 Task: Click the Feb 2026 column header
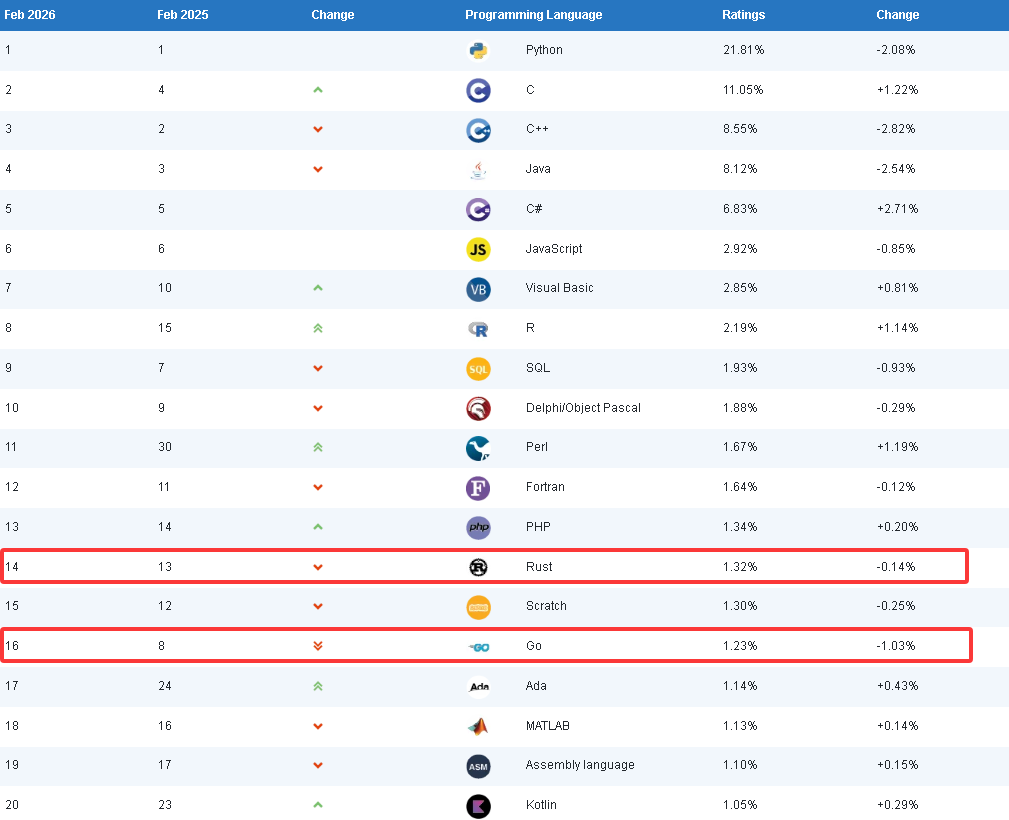pos(30,15)
